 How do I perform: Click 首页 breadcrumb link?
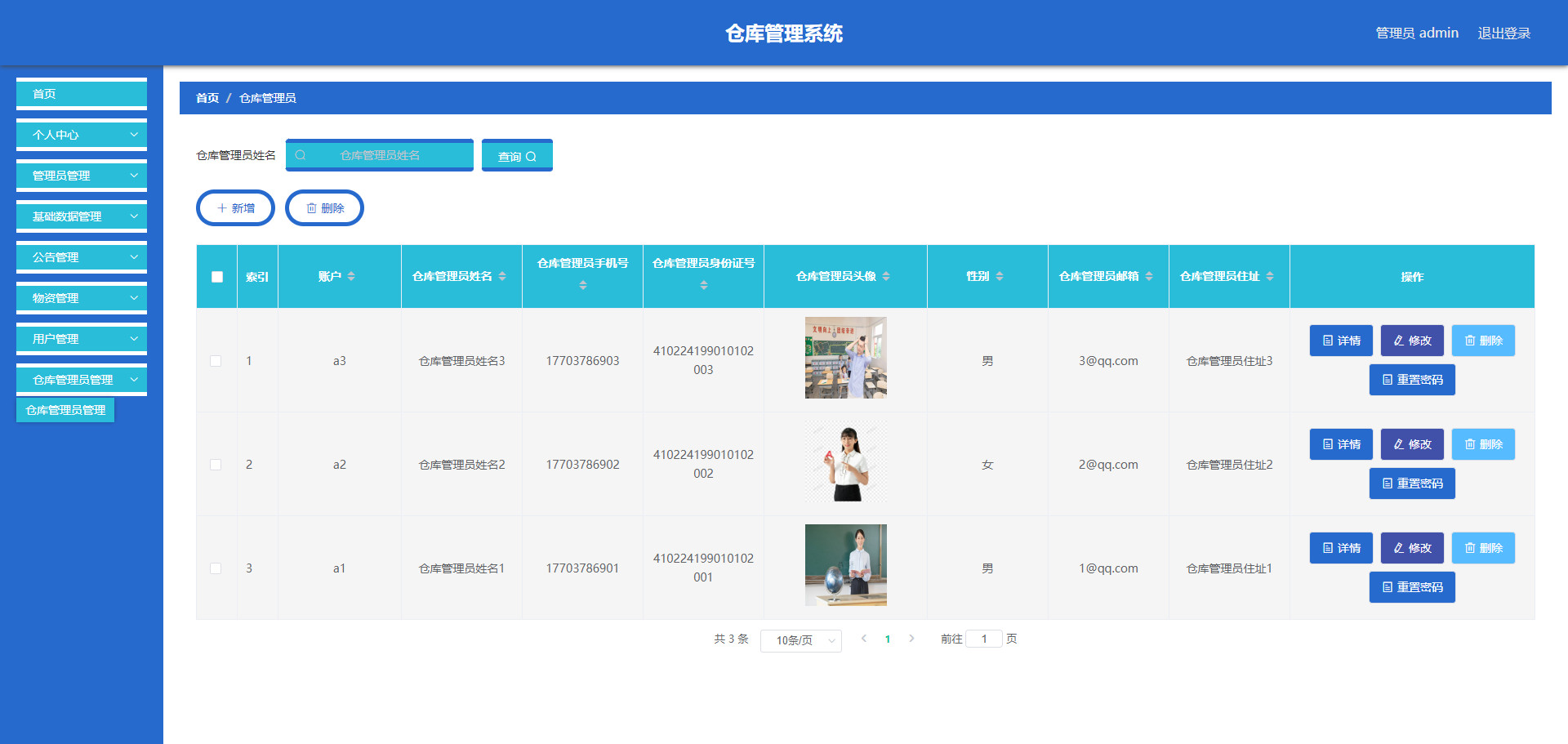[207, 98]
